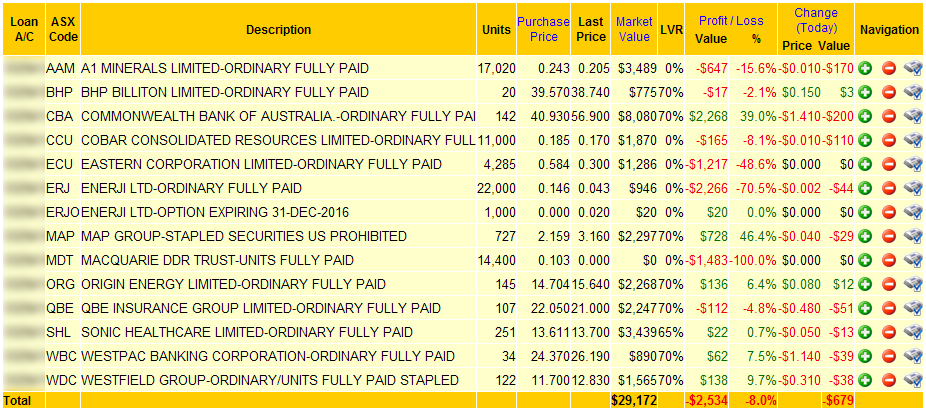Click the green plus icon in the WBC row
This screenshot has width=926, height=411.
click(x=865, y=356)
